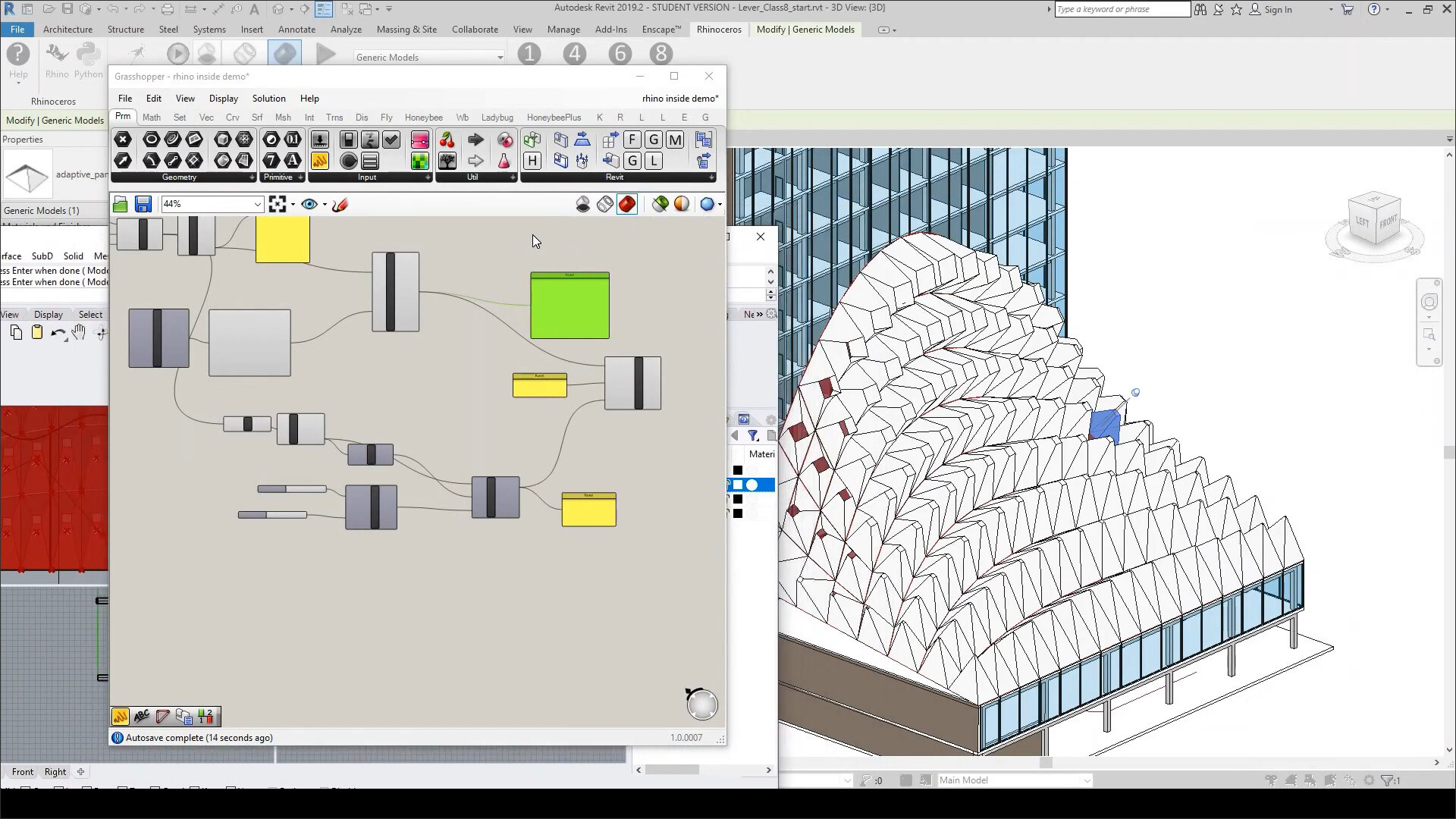Click the Display menu in Grasshopper
The height and width of the screenshot is (819, 1456).
tap(223, 98)
